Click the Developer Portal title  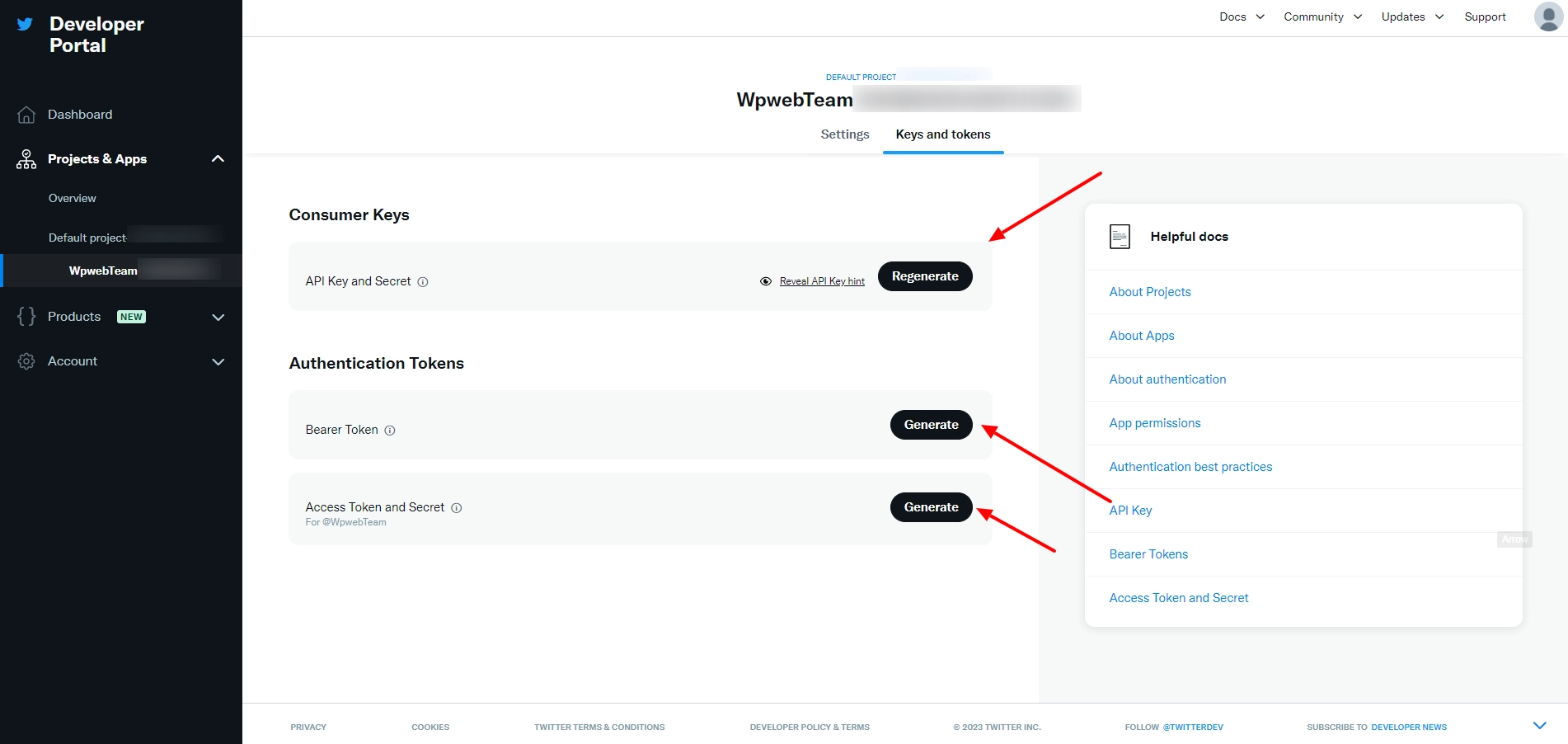tap(96, 35)
